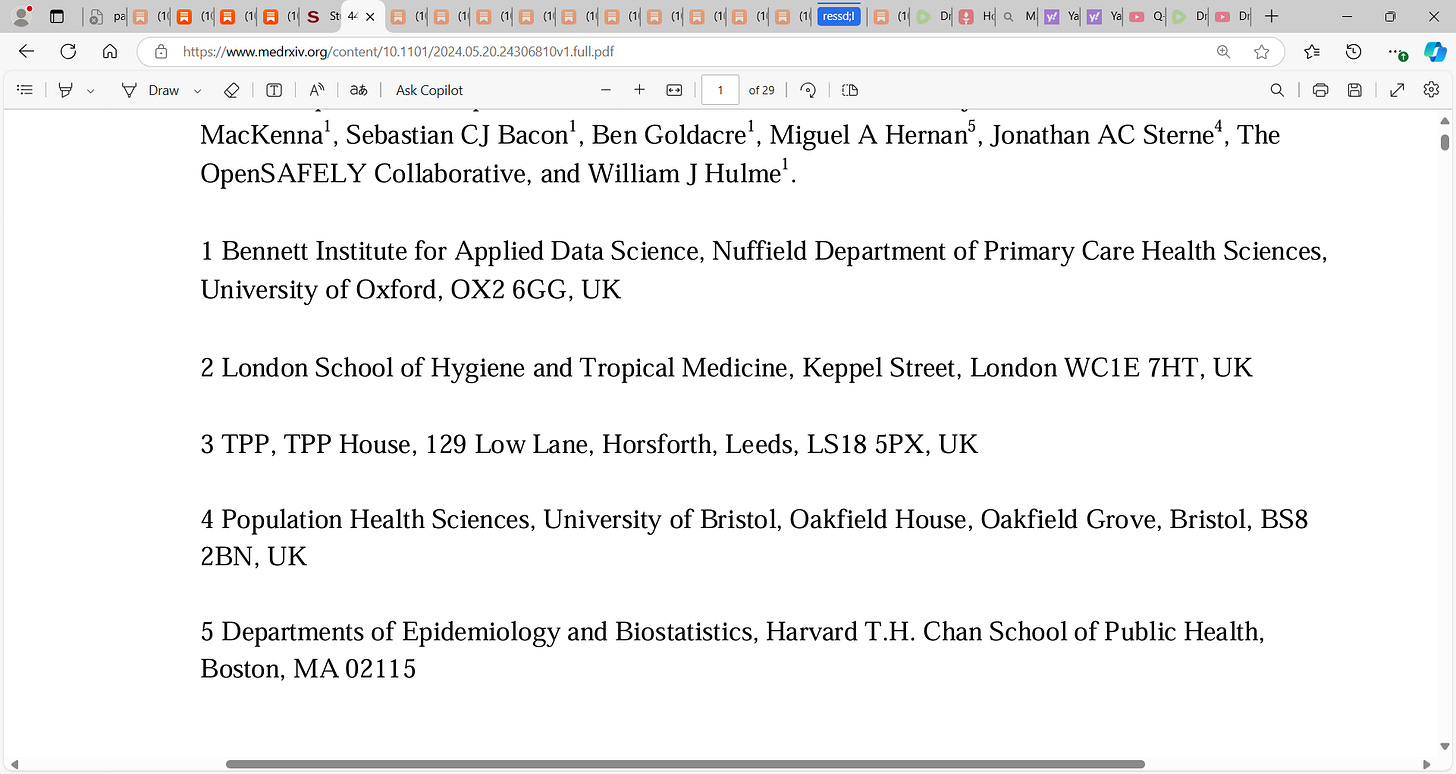Open the tab actions menu icon

coord(57,16)
